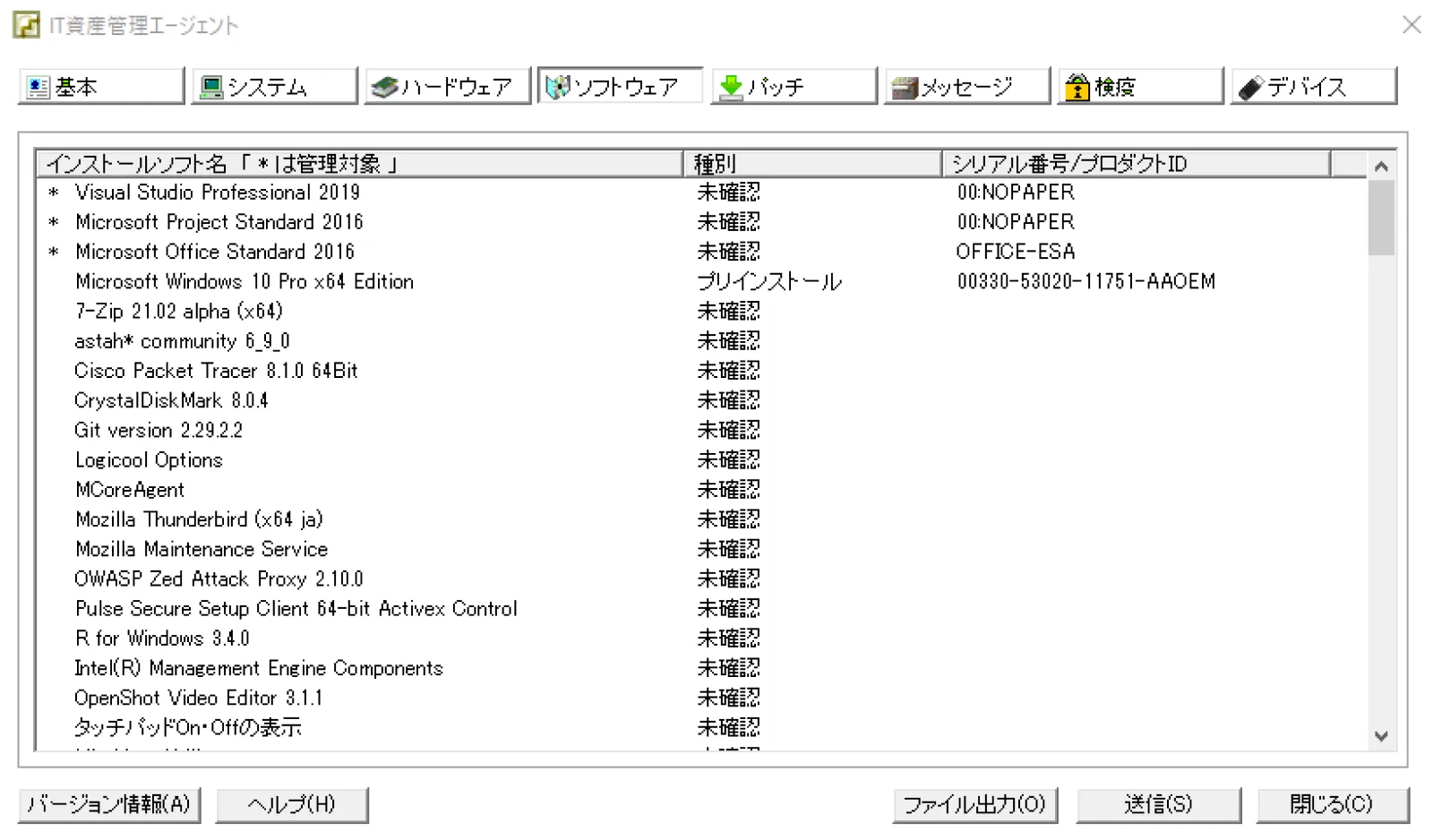Click 00:NOPAPER for Visual Studio
Viewport: 1433px width, 840px height.
point(1016,193)
